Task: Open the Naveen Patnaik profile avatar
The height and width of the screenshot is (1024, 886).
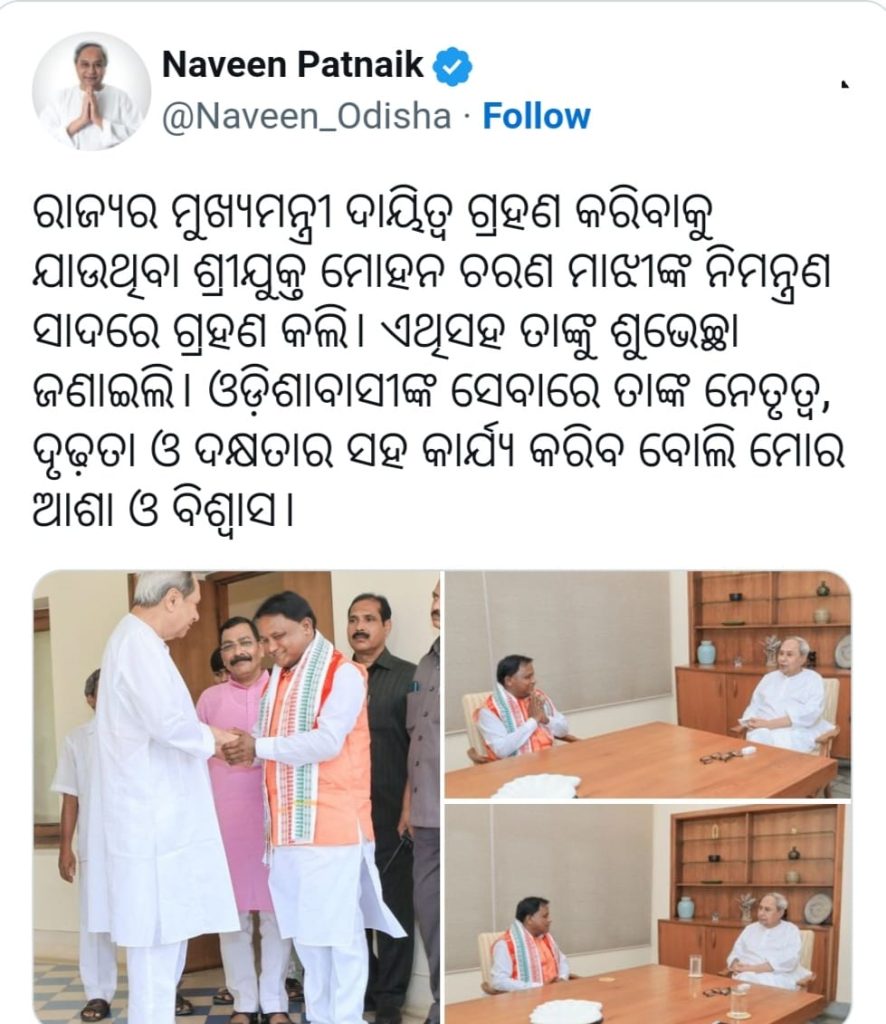Action: (x=91, y=91)
